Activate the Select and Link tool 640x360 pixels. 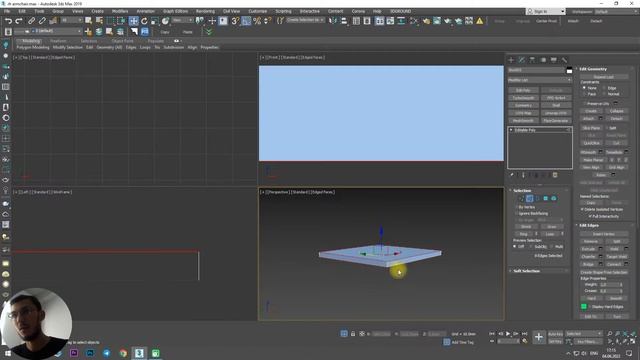coord(31,20)
